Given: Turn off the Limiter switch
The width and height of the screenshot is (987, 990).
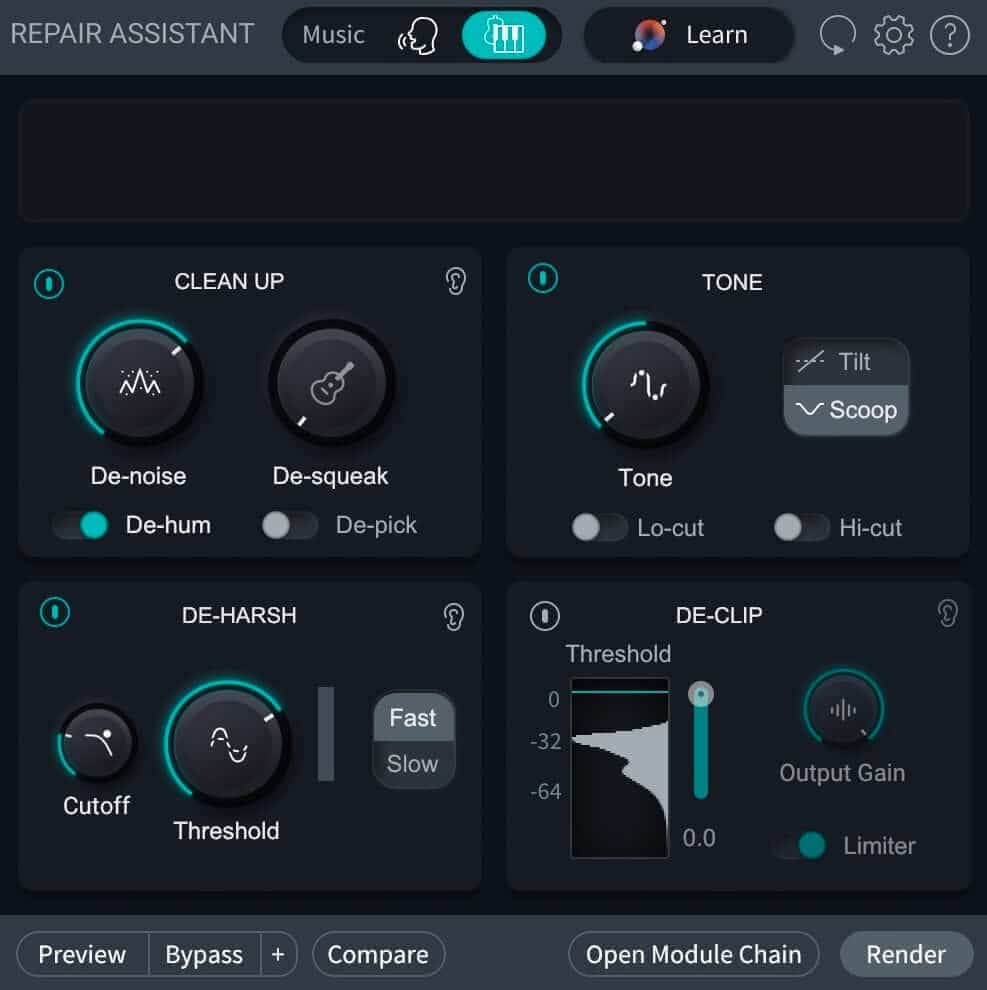Looking at the screenshot, I should 799,845.
